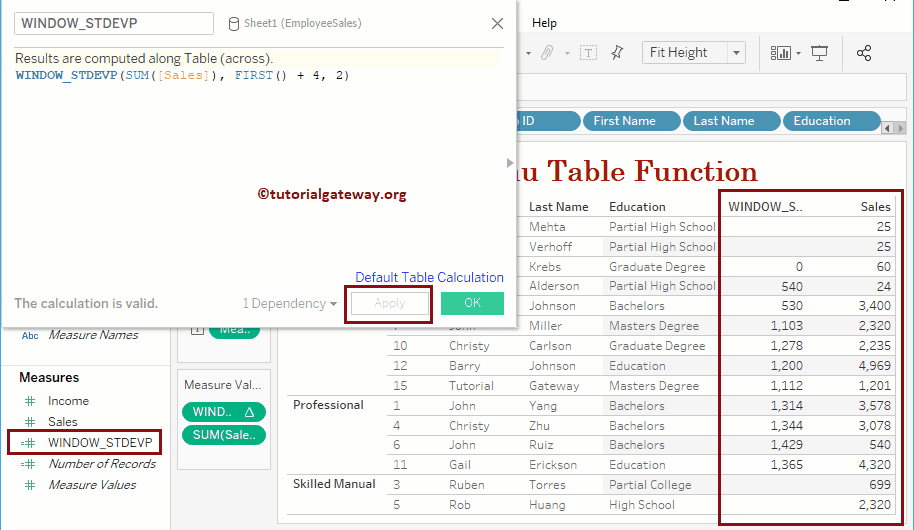Click the share workbook icon
The width and height of the screenshot is (914, 530).
[864, 53]
